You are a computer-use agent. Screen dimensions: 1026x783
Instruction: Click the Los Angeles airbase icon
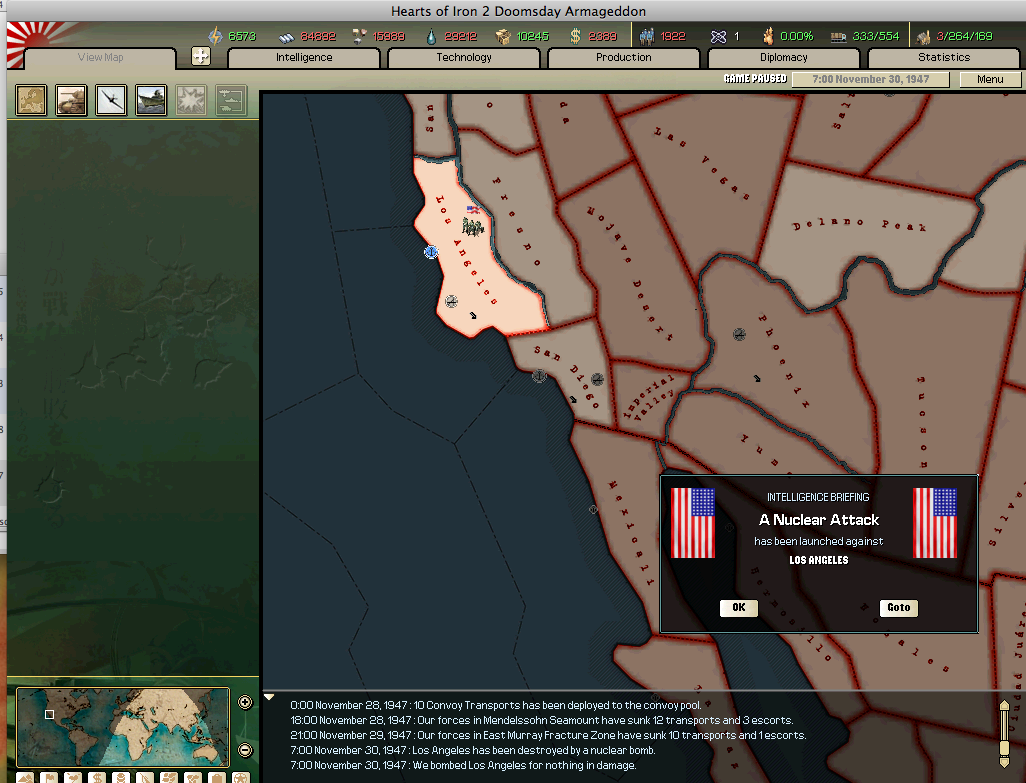point(451,300)
